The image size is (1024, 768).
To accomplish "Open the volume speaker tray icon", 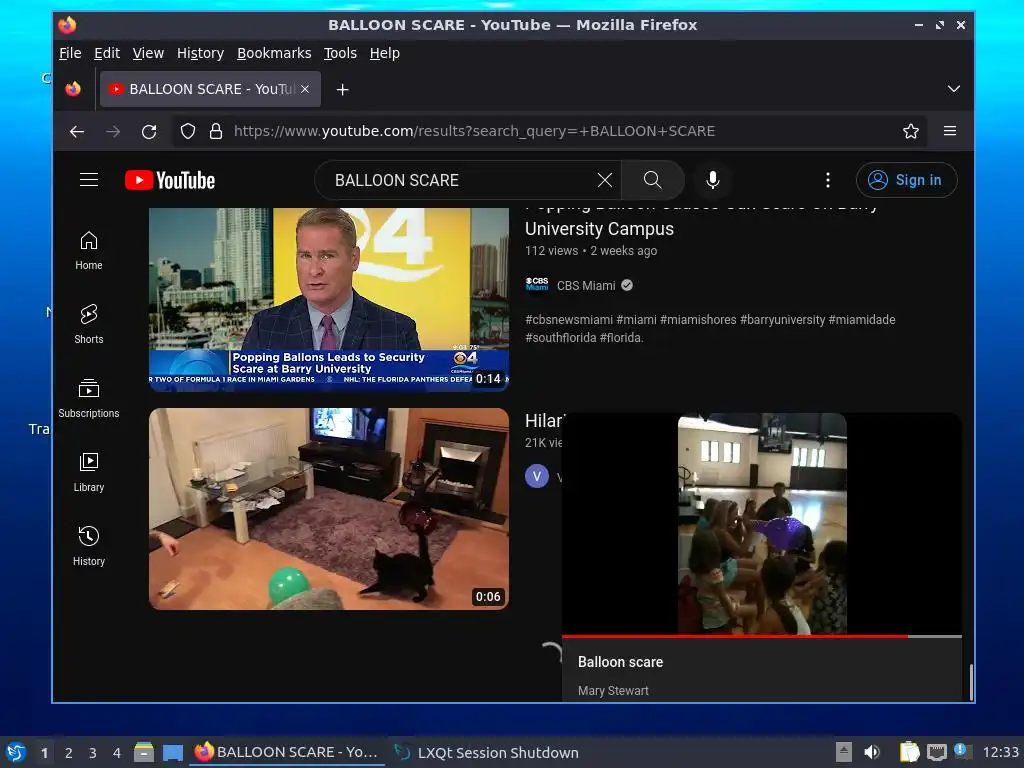I will 872,752.
